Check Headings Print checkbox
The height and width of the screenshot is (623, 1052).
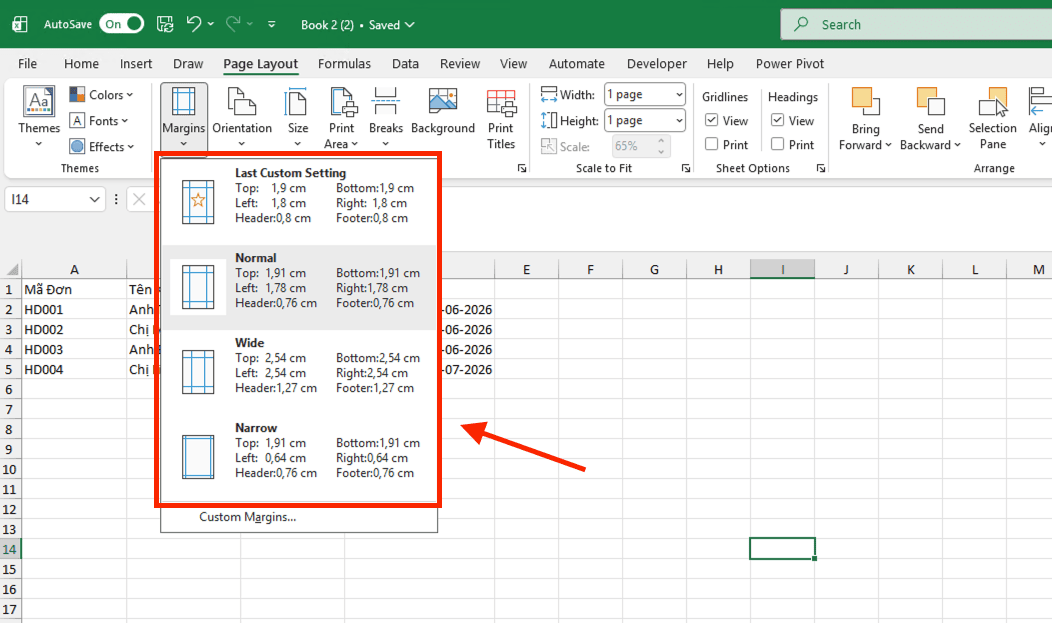(777, 144)
